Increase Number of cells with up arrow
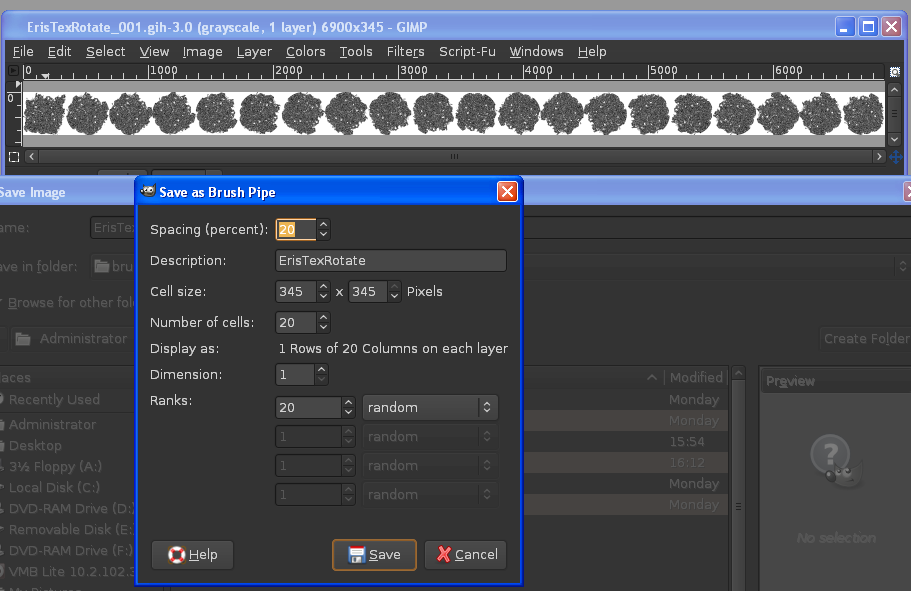 (x=322, y=317)
